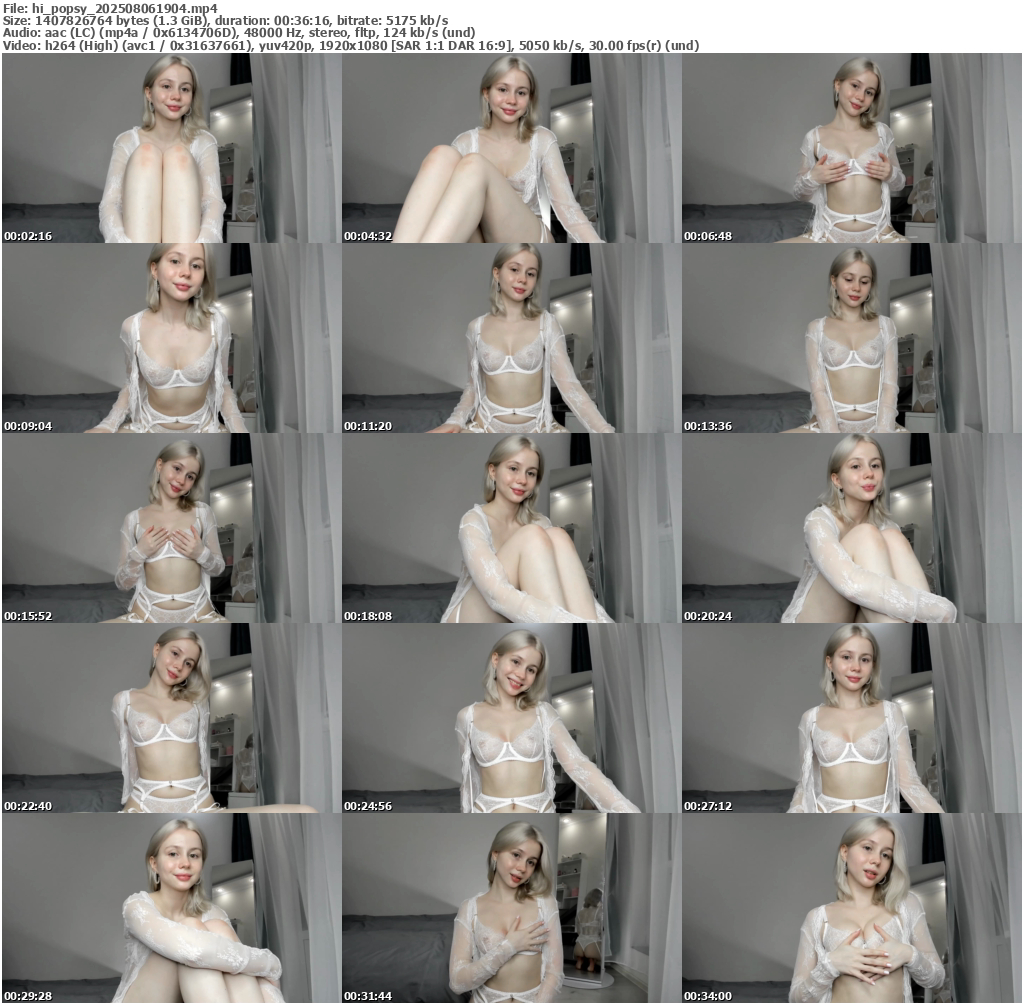This screenshot has height=1003, width=1024.
Task: Select the thumbnail stamped 00:06:48
Action: [852, 148]
